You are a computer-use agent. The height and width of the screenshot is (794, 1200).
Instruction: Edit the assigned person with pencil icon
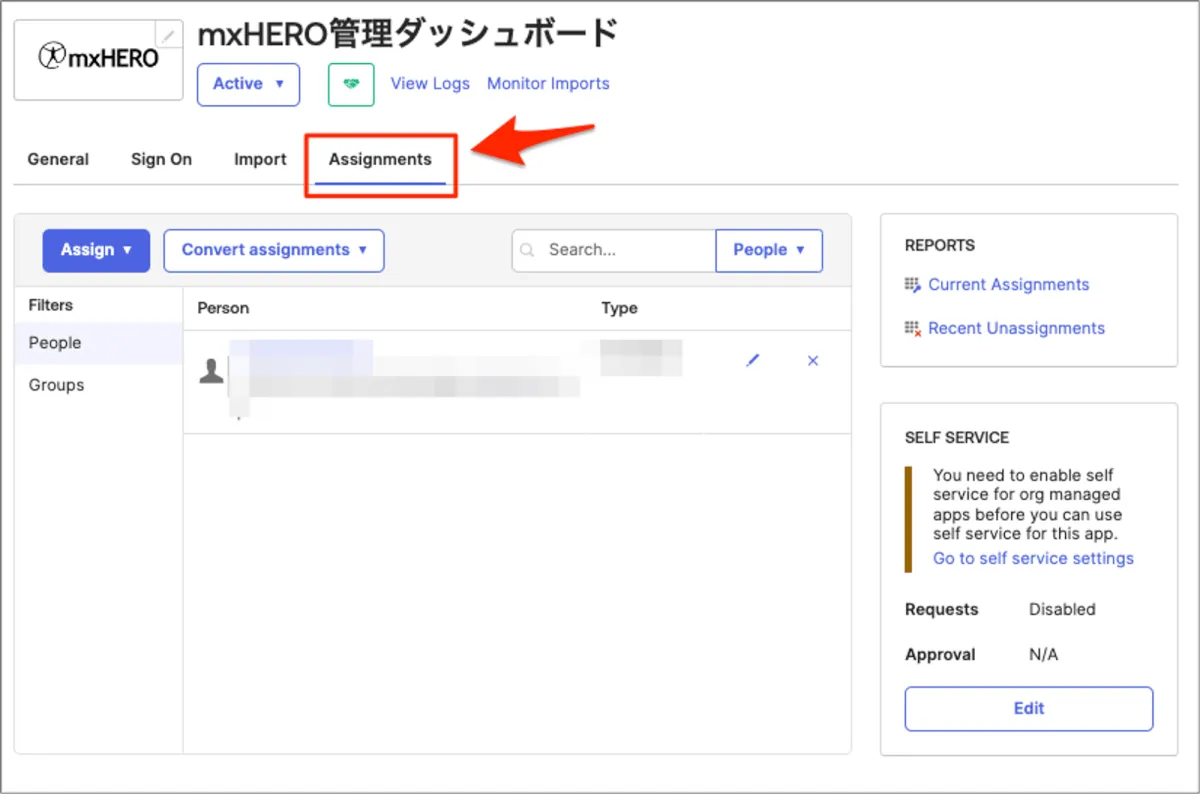[753, 360]
